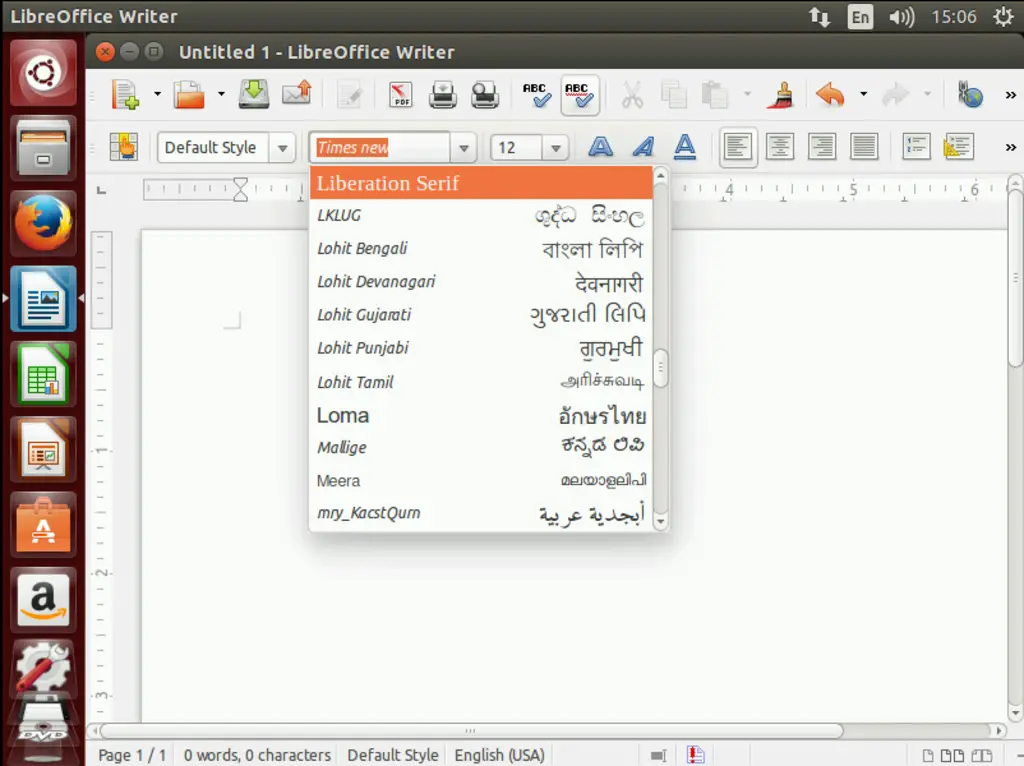The height and width of the screenshot is (766, 1024).
Task: Export the document directly as PDF
Action: coord(400,95)
